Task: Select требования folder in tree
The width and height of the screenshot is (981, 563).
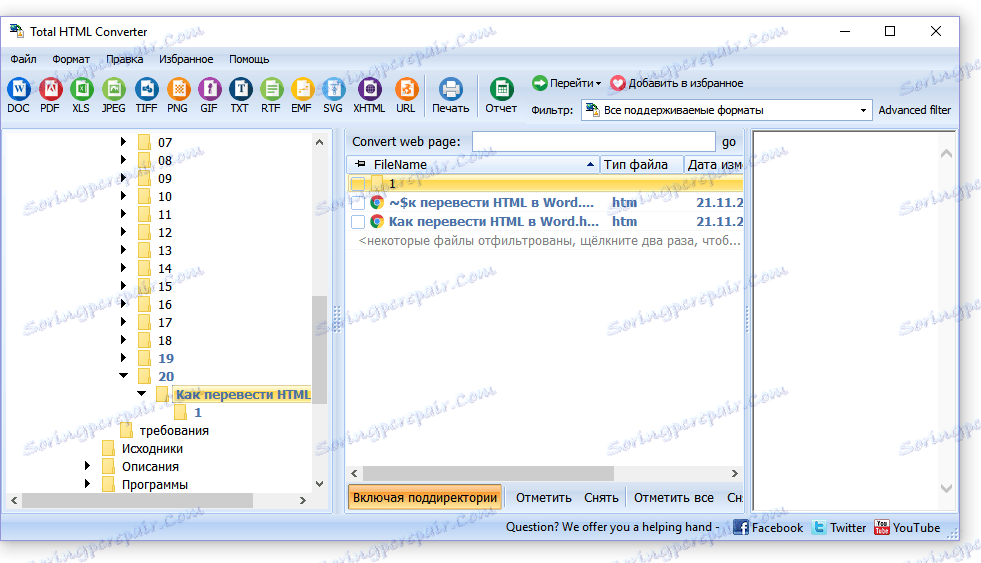Action: click(x=174, y=430)
